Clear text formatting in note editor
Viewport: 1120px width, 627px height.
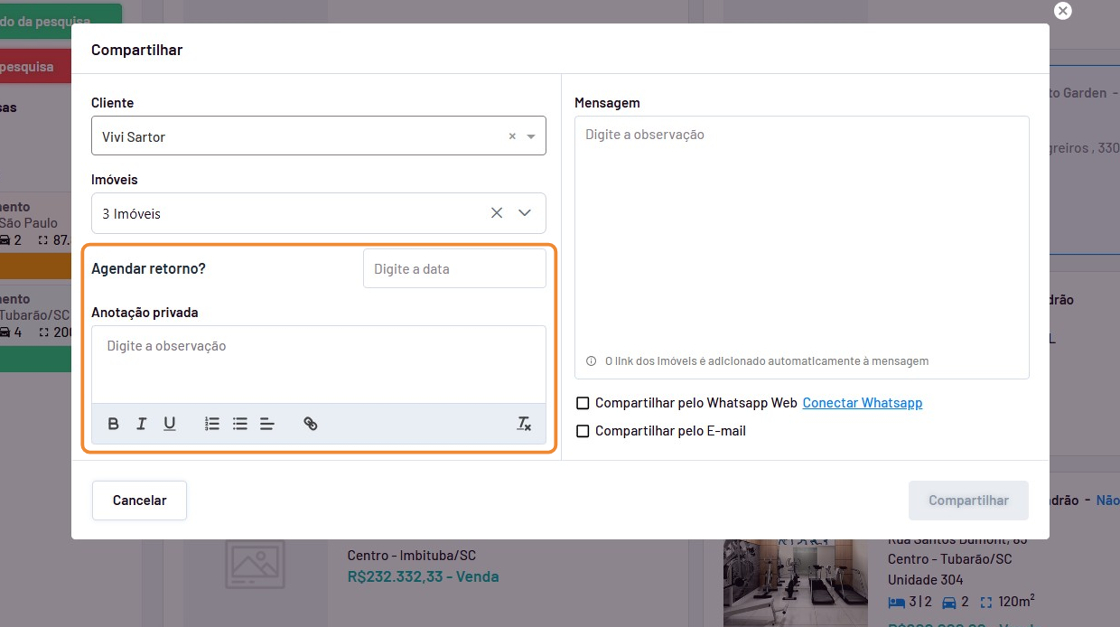point(523,424)
